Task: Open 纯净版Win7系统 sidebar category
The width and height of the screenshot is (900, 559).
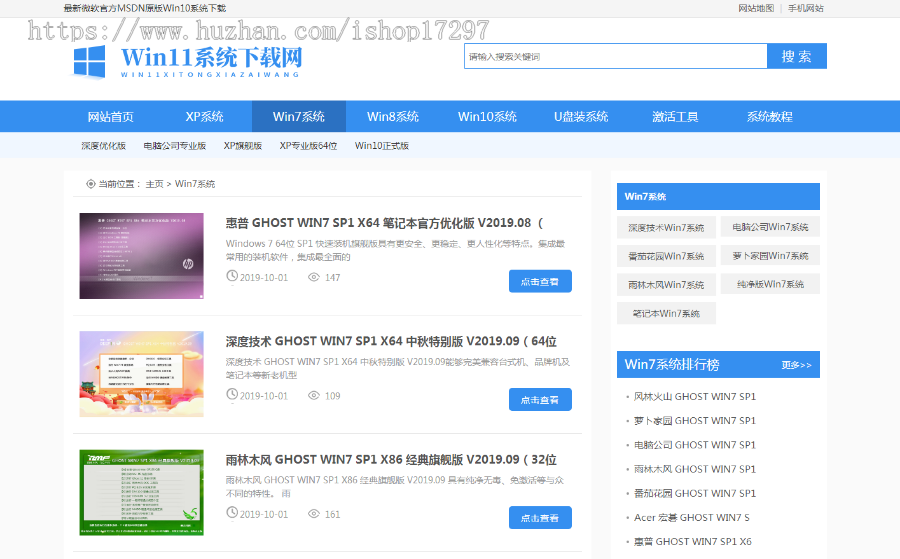Action: (770, 284)
